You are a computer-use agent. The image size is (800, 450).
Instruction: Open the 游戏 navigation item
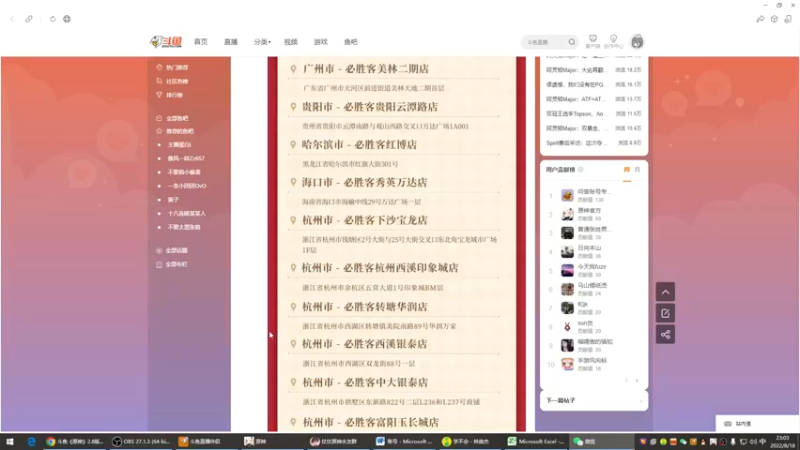point(320,42)
